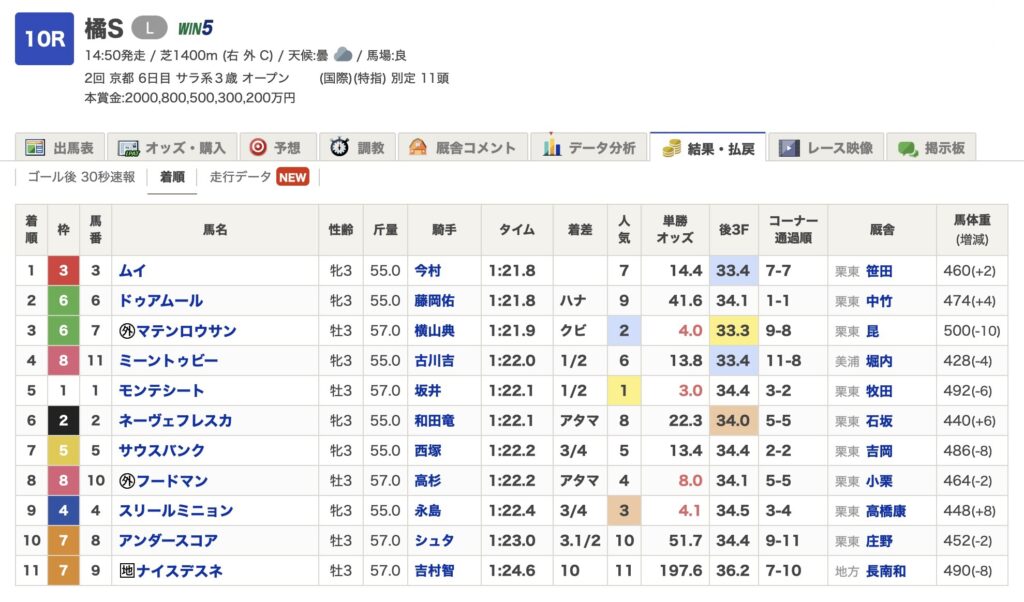1024x602 pixels.
Task: Click the 単勝オッズ column header
Action: [x=675, y=230]
